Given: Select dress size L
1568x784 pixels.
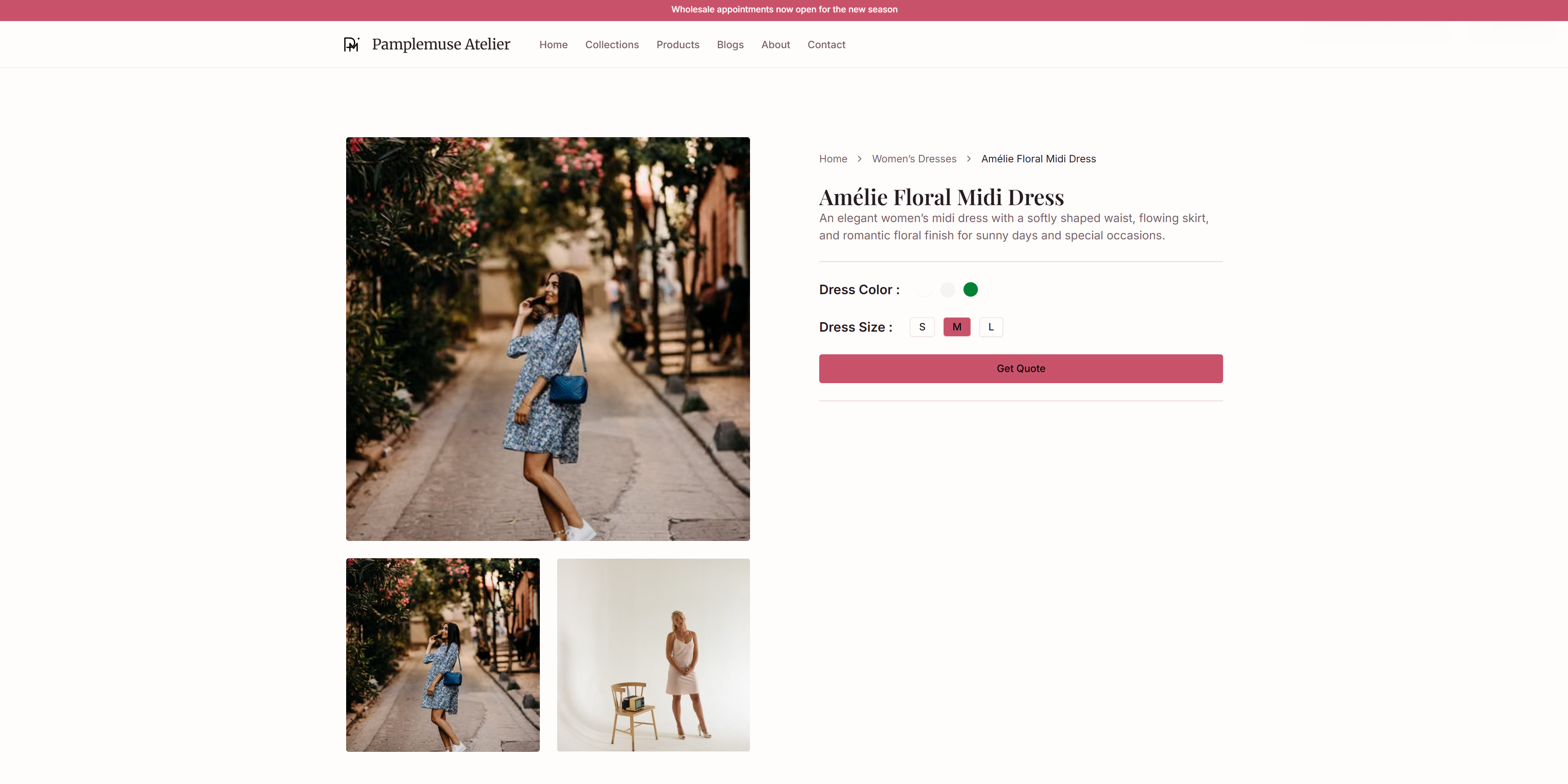Looking at the screenshot, I should (x=990, y=327).
